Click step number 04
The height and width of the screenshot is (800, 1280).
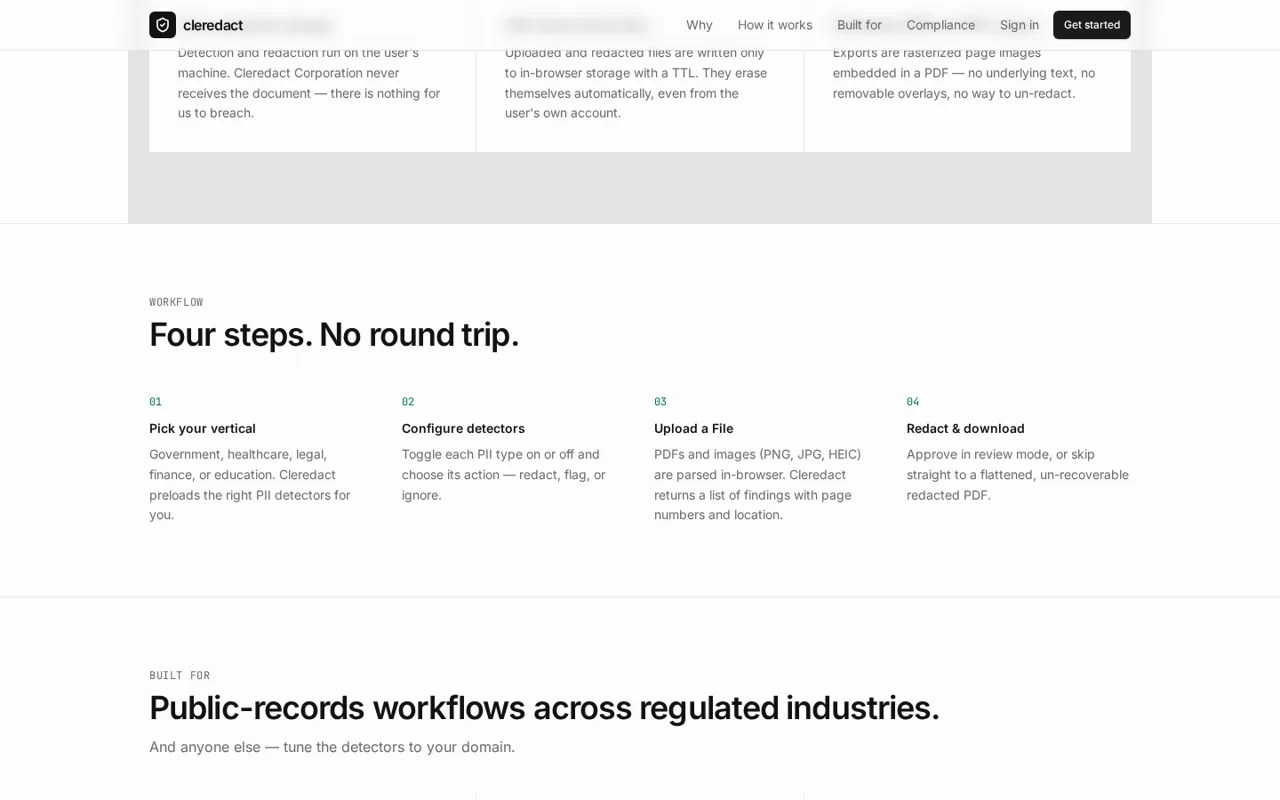913,402
